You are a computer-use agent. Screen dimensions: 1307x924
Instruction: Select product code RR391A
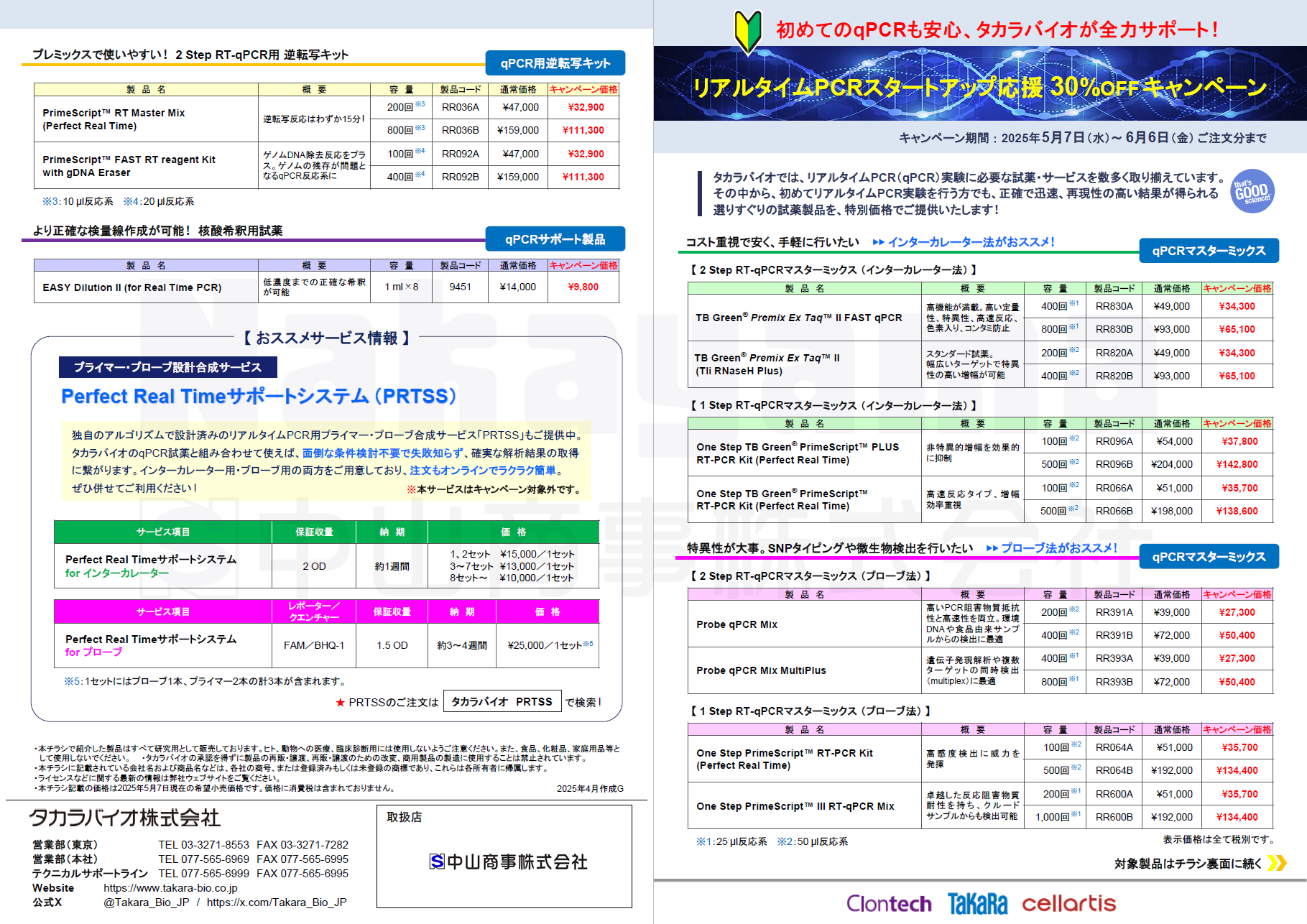1114,612
